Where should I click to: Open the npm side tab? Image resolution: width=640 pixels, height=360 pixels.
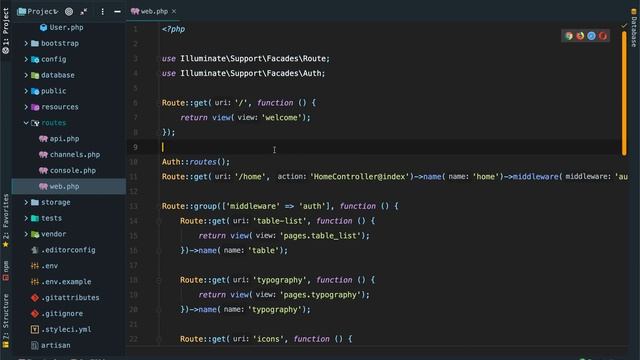(6, 271)
